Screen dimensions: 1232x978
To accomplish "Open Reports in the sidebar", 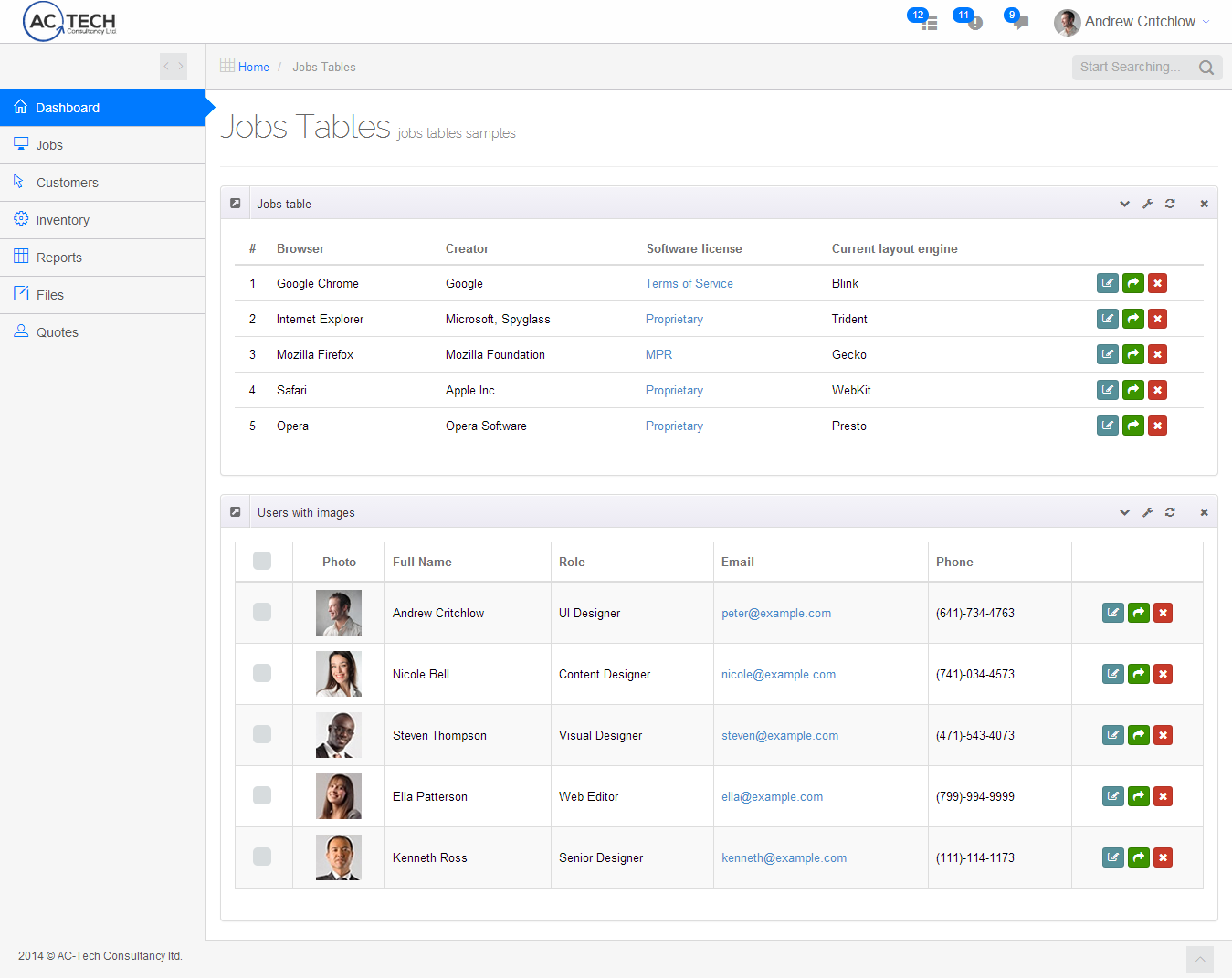I will (102, 258).
